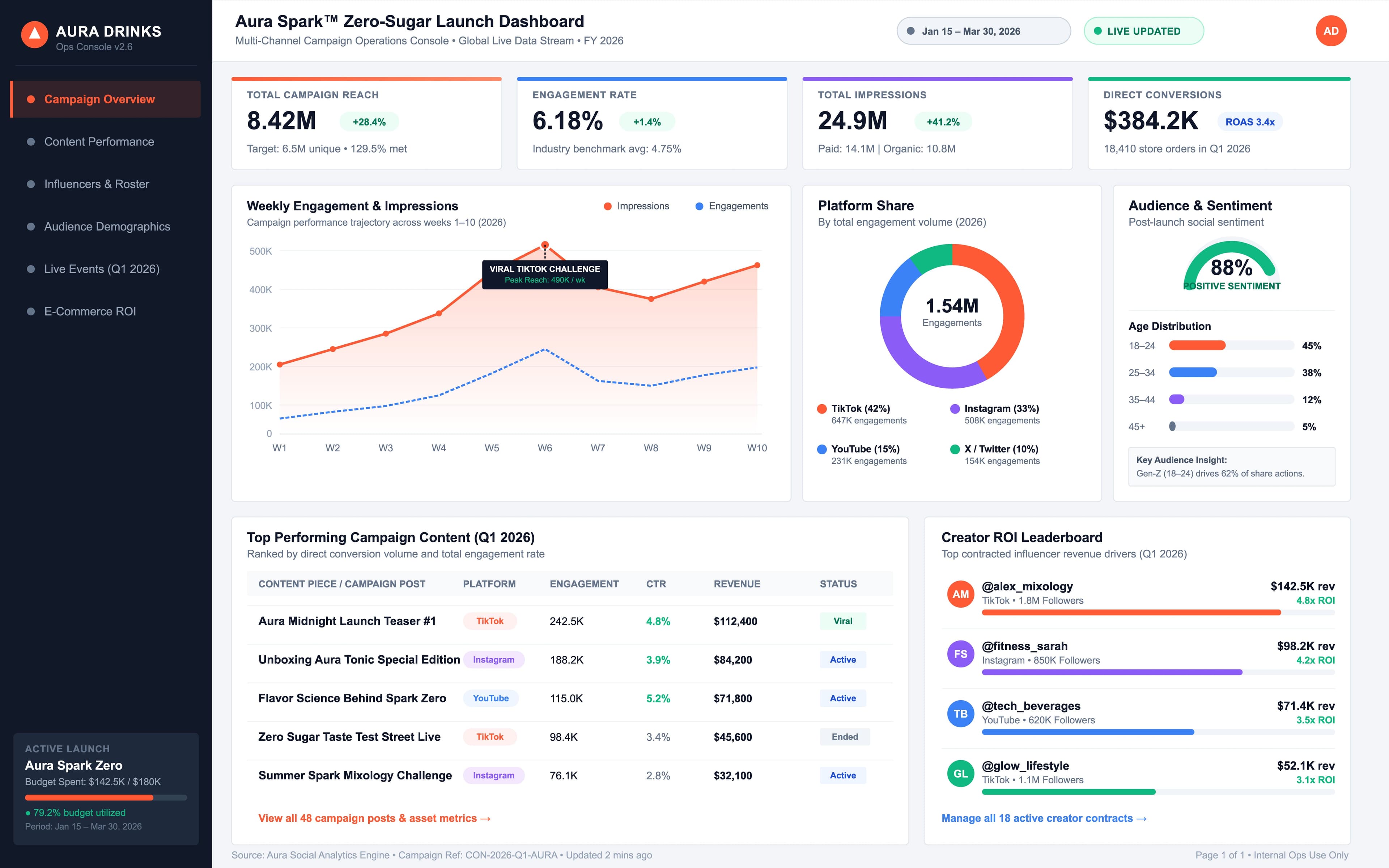Click the +1.4% engagement rate badge
This screenshot has height=868, width=1389.
[647, 122]
